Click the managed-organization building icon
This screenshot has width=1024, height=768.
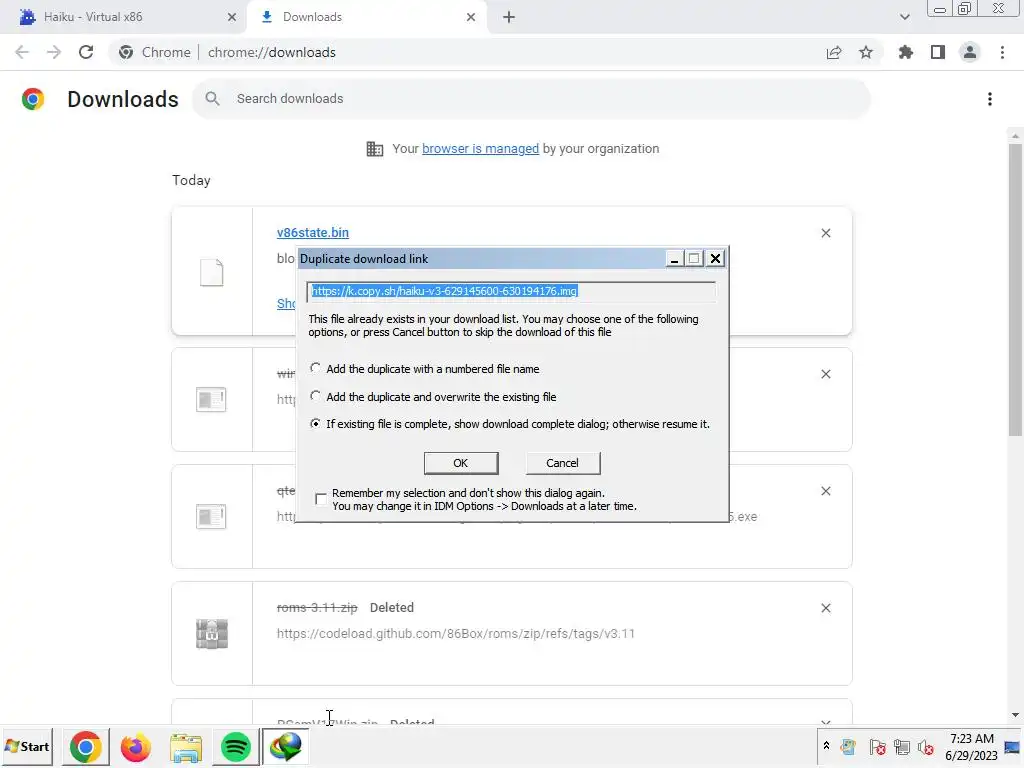tap(375, 149)
